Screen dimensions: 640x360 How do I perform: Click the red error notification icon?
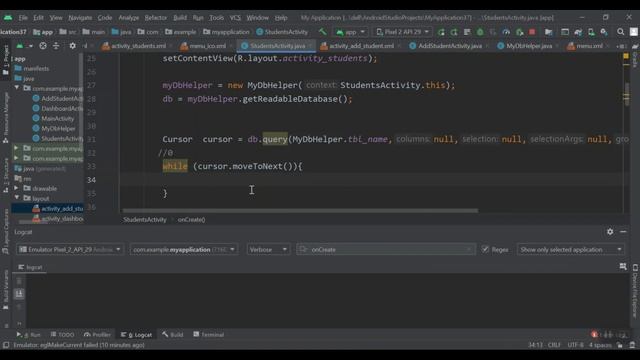(x=594, y=335)
